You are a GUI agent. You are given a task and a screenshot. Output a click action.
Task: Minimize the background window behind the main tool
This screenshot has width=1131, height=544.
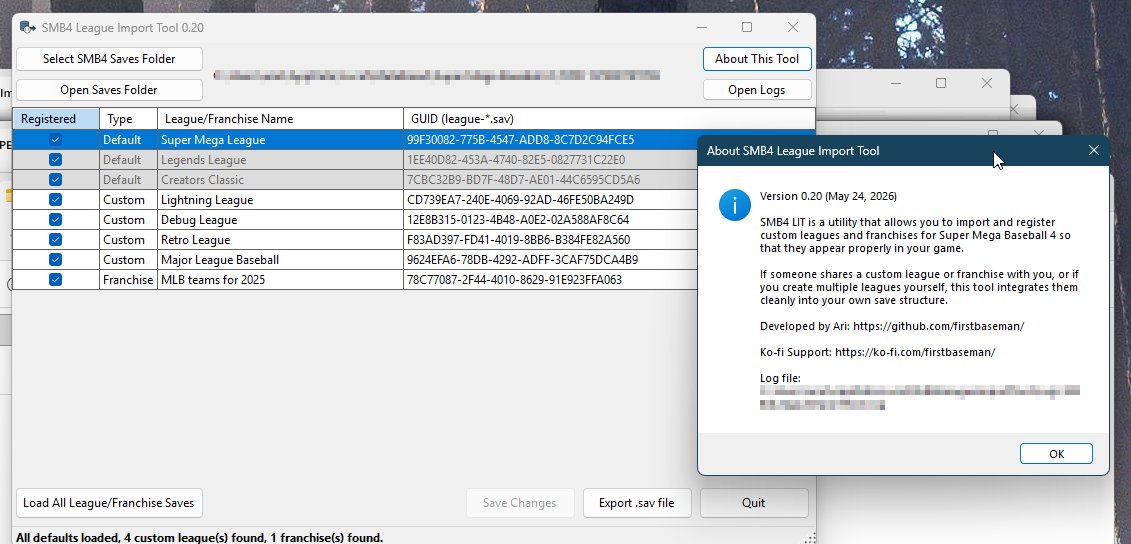click(895, 83)
